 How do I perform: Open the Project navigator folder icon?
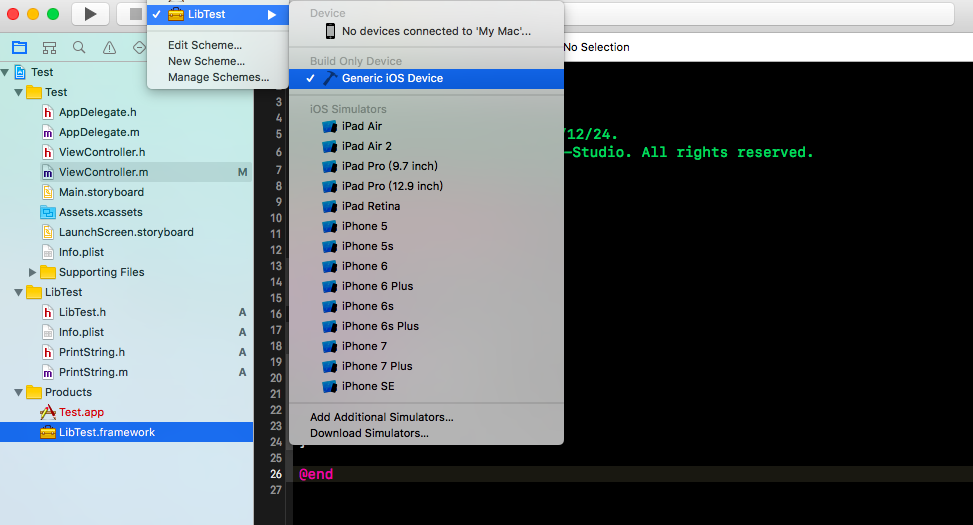click(x=20, y=47)
